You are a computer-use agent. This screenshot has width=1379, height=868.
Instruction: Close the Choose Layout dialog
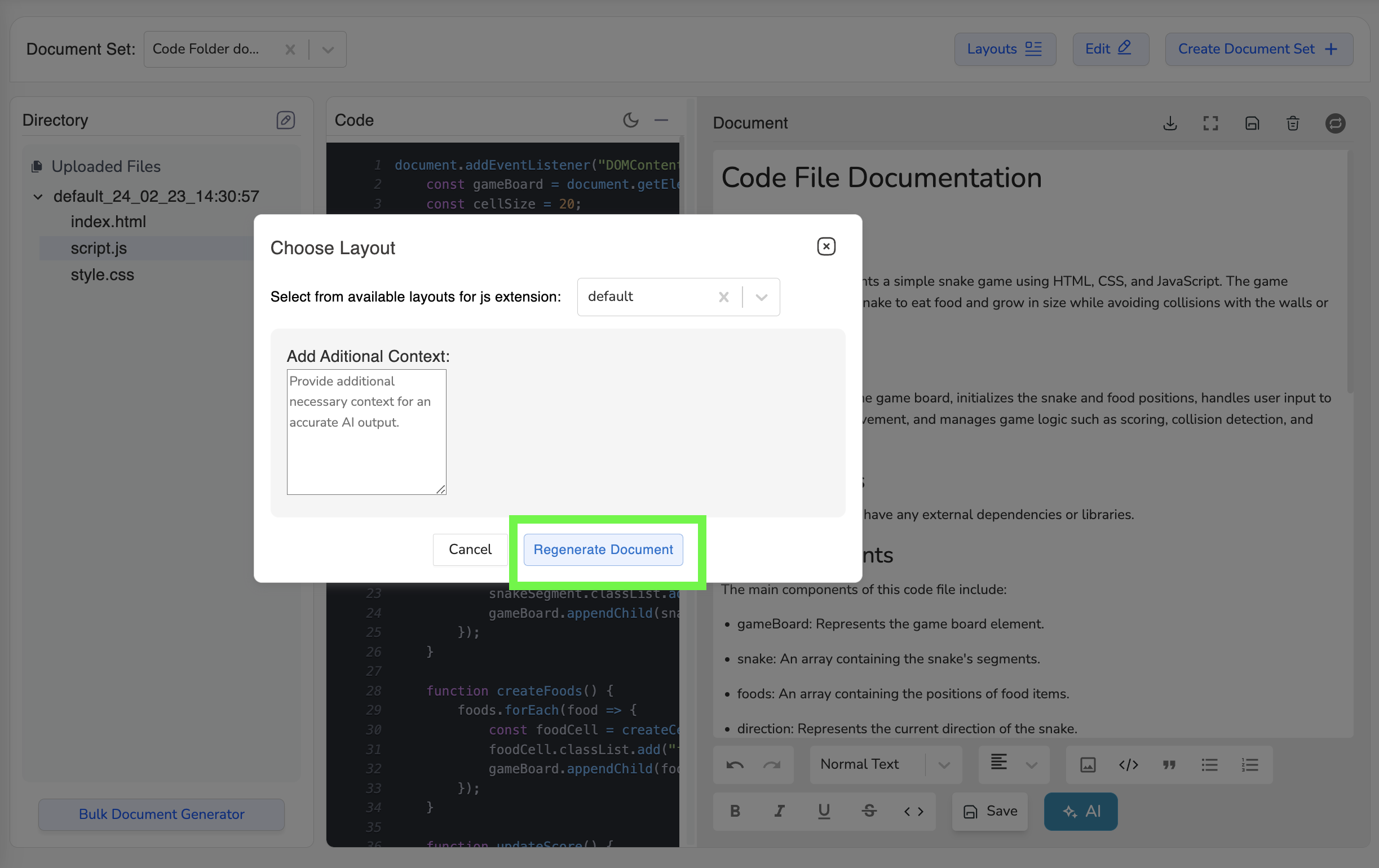coord(826,246)
